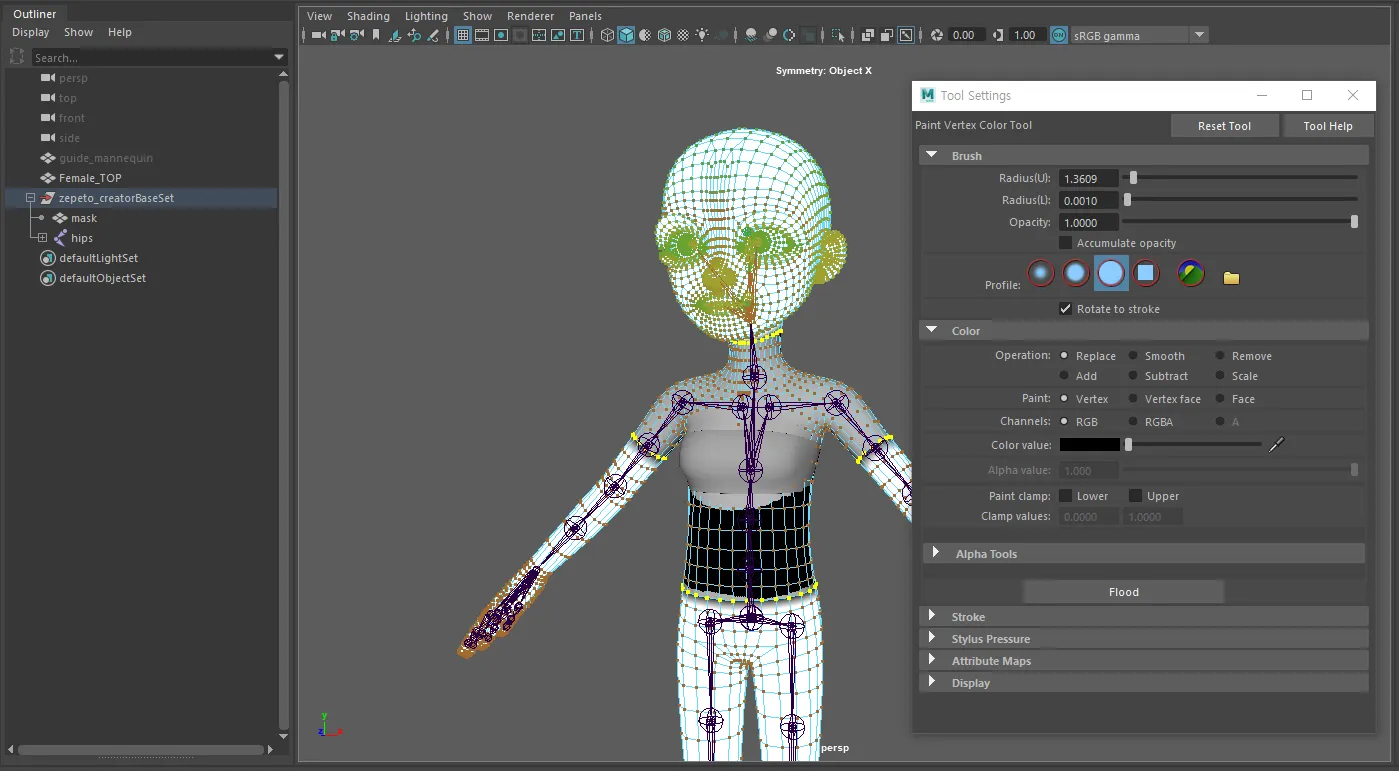Image resolution: width=1399 pixels, height=771 pixels.
Task: Toggle the viewport Grid icon
Action: [x=463, y=35]
